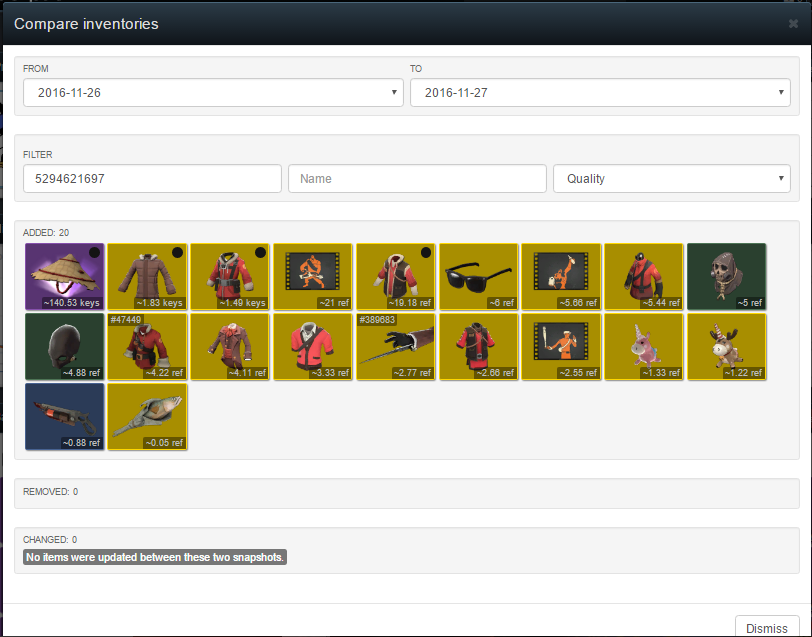
Task: Select the conical hat item worth 140.53 keys
Action: pyautogui.click(x=65, y=277)
